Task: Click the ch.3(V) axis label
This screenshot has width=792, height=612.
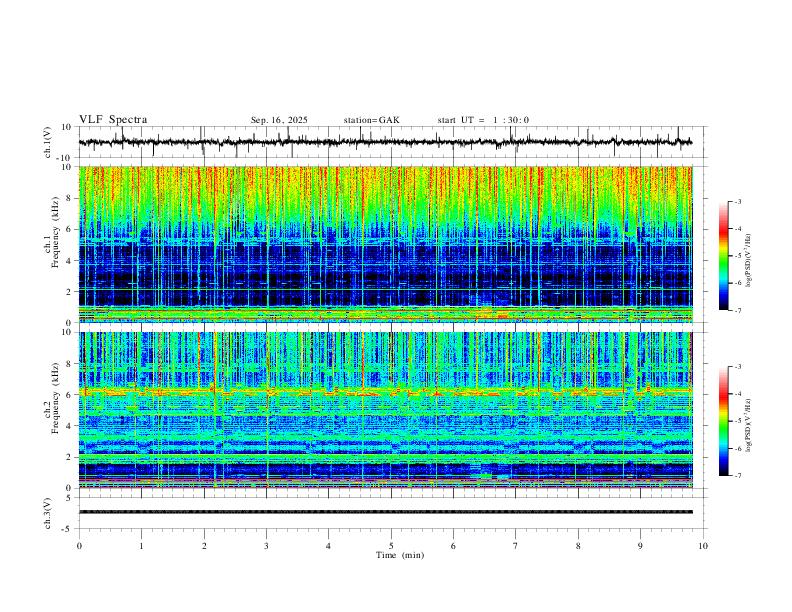Action: 48,513
